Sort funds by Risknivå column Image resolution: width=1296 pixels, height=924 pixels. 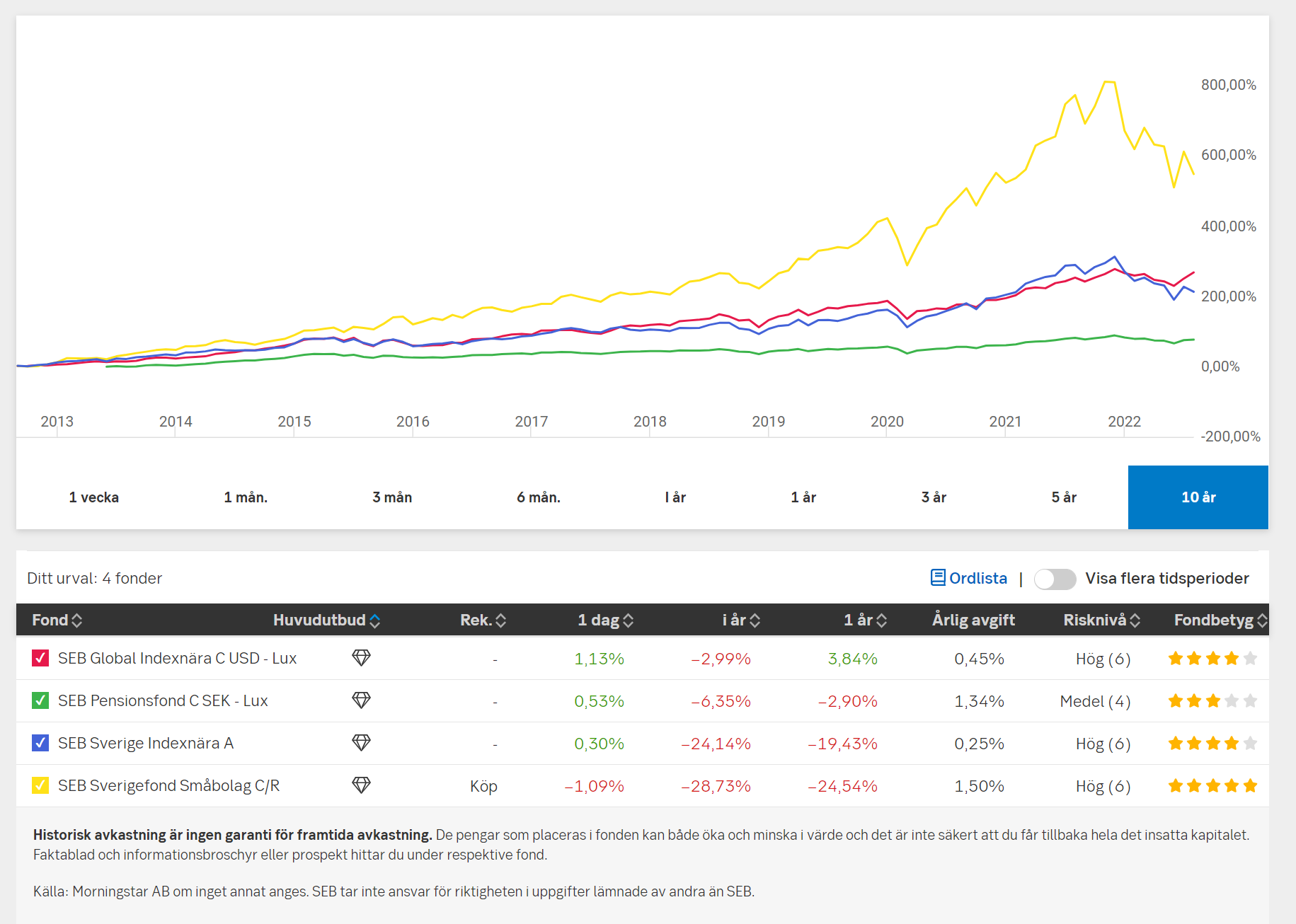coord(1101,620)
